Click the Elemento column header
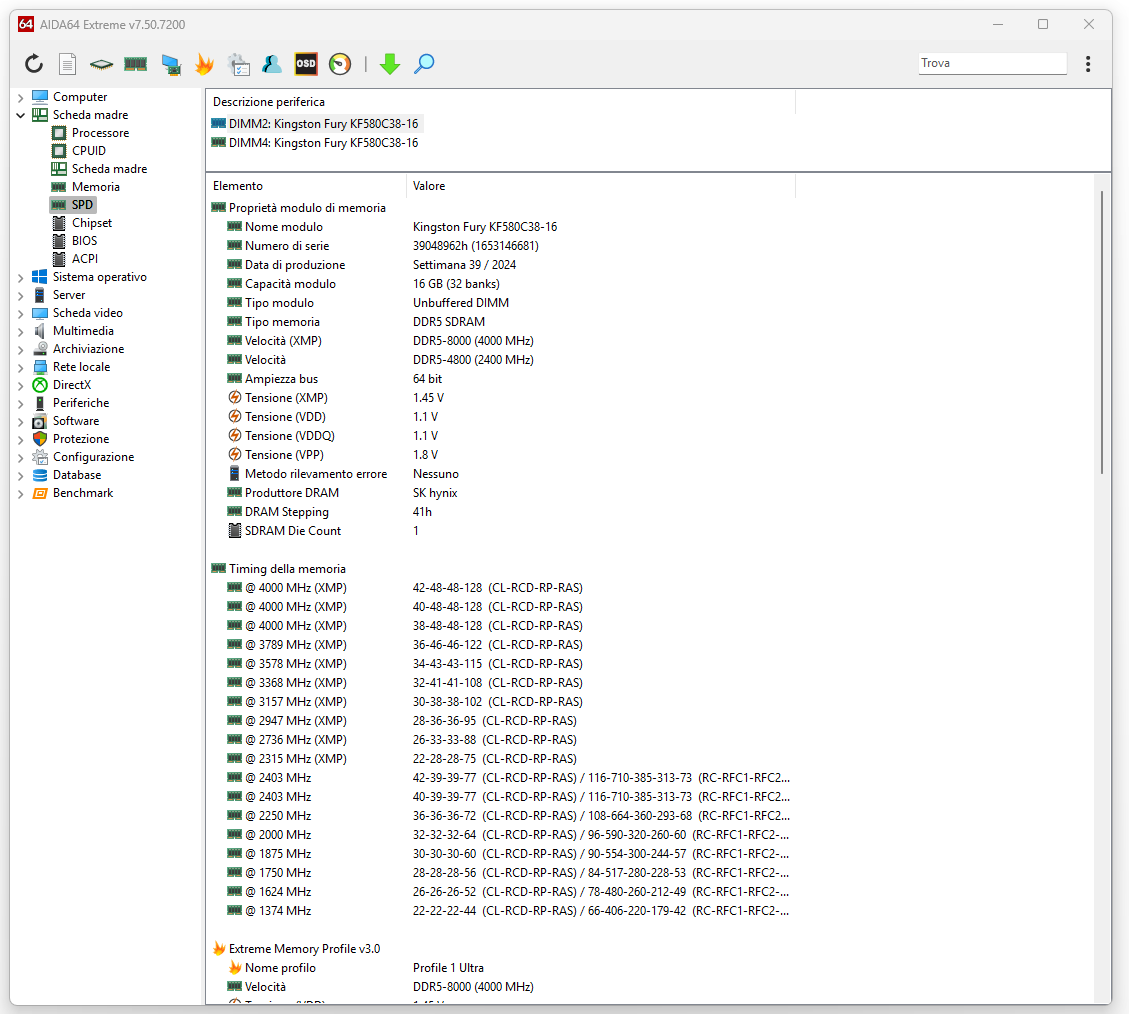 point(306,186)
